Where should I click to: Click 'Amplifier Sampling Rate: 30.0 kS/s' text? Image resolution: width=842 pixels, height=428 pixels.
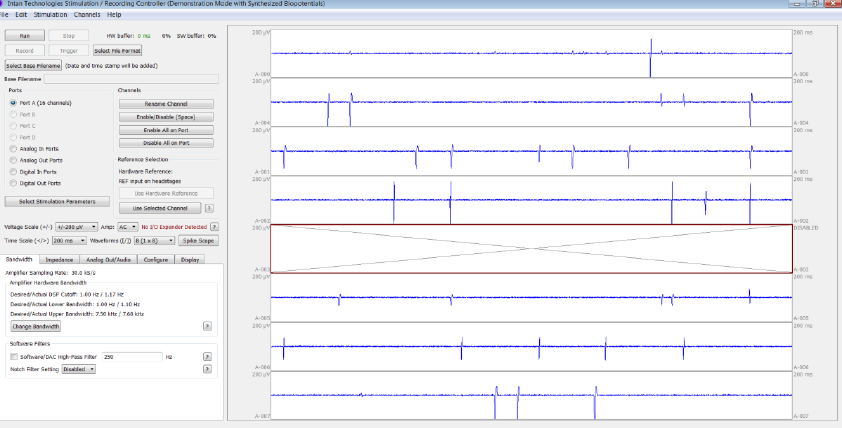[x=50, y=273]
